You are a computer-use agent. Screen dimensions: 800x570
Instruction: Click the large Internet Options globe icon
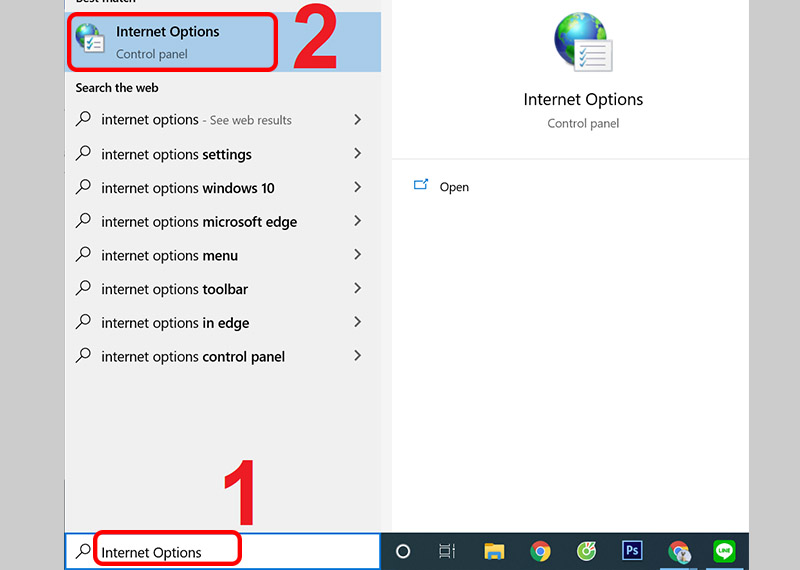[583, 42]
